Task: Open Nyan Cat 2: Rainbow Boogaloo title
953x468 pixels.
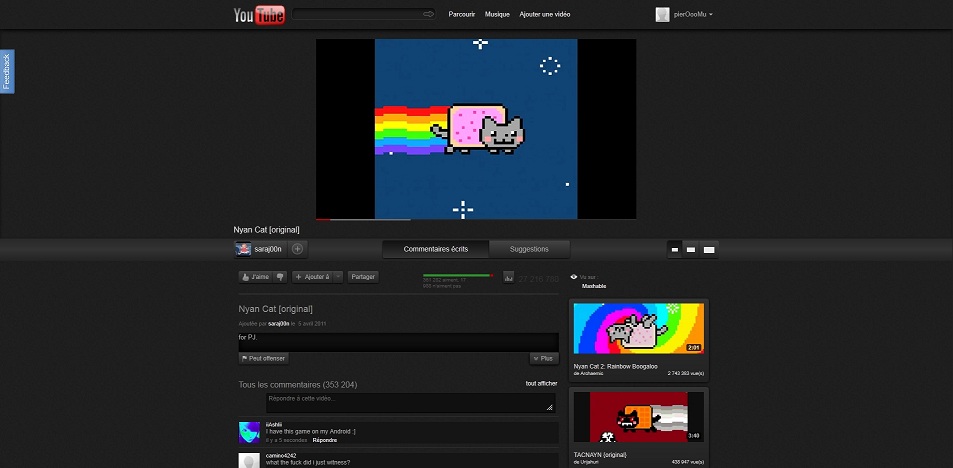Action: coord(616,366)
